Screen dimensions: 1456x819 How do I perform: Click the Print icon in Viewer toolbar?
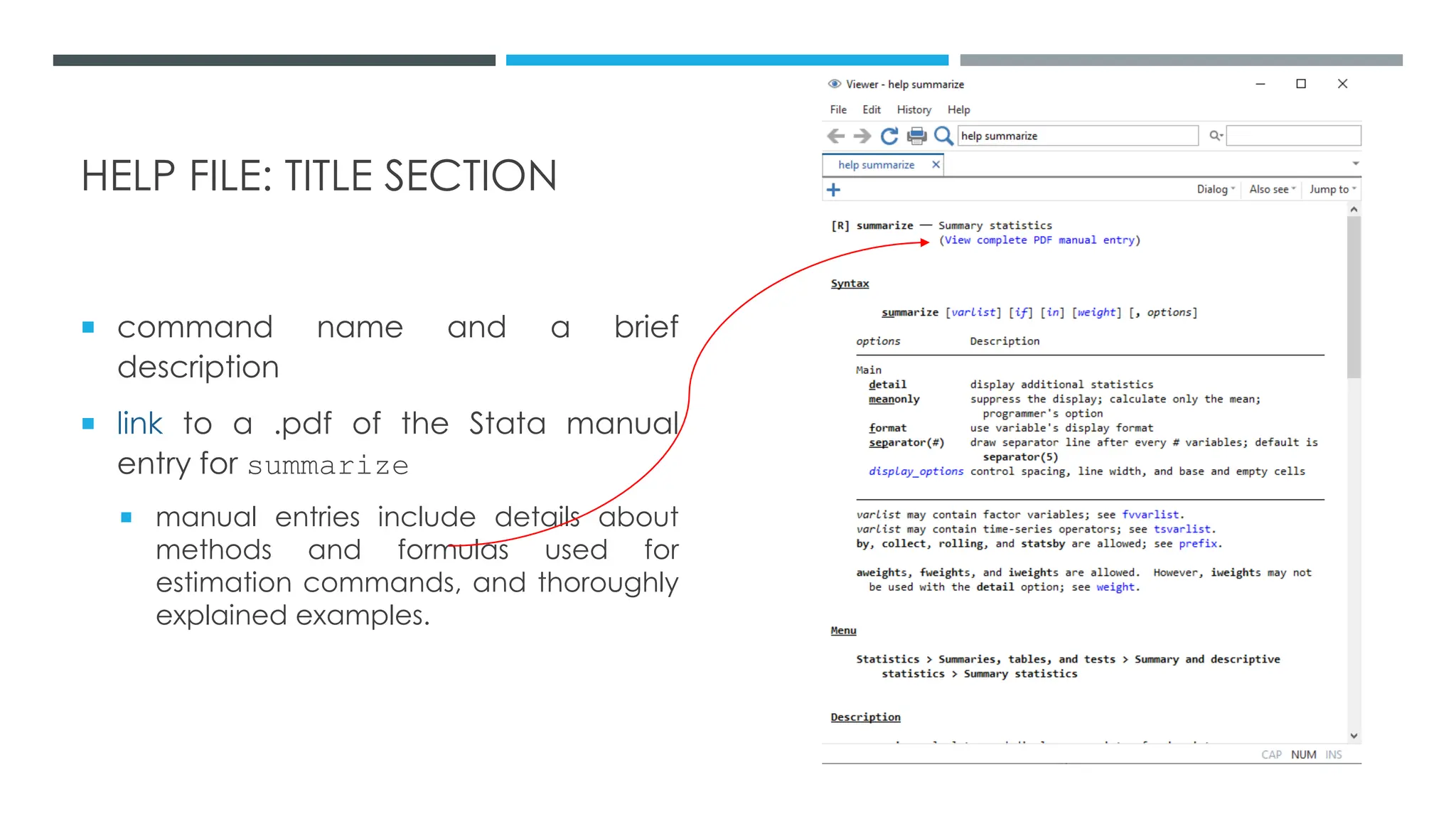[x=916, y=136]
